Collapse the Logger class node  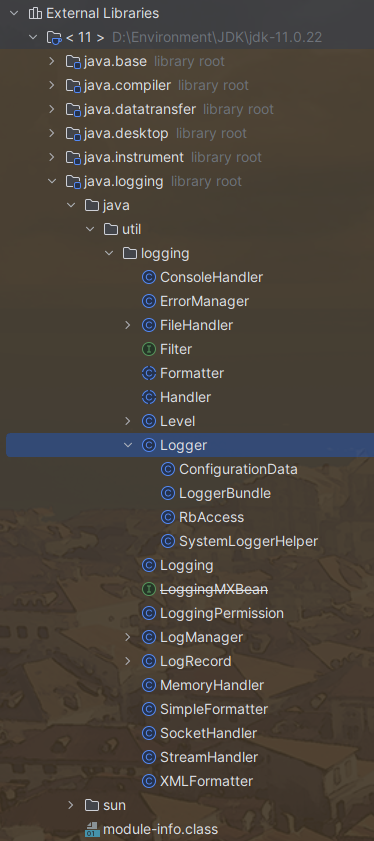[x=128, y=445]
